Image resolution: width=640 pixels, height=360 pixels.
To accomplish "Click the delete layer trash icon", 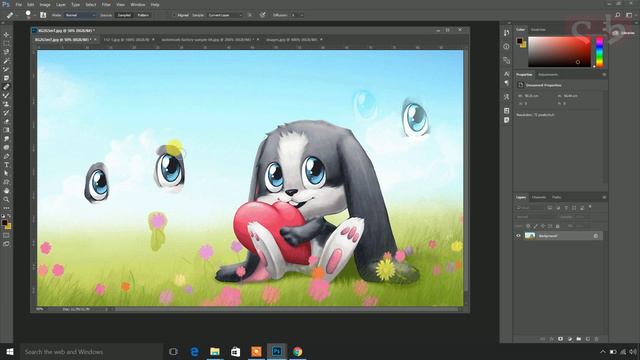I will click(596, 339).
